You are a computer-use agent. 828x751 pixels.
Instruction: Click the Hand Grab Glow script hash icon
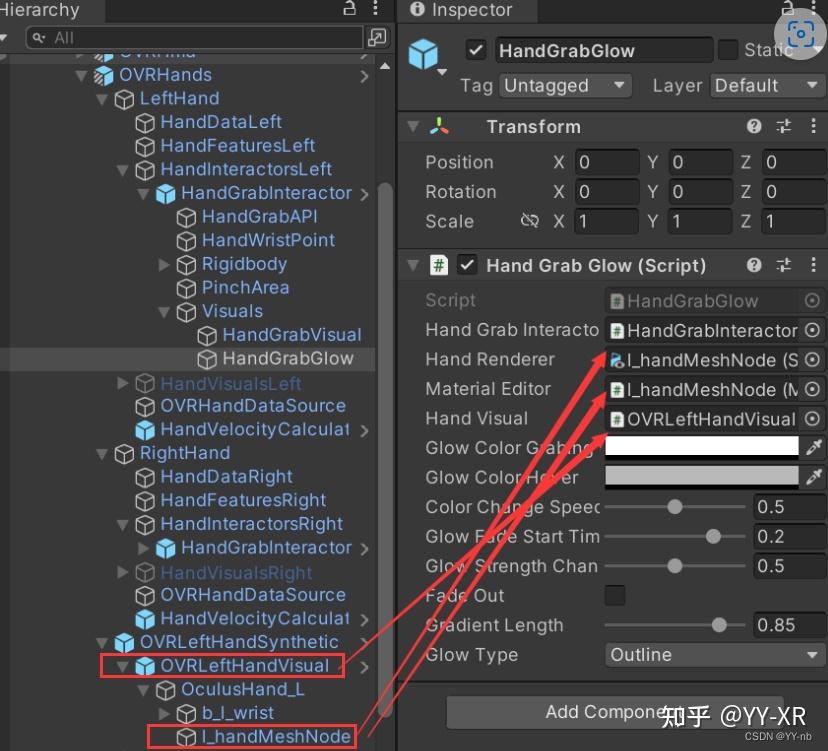pyautogui.click(x=438, y=265)
